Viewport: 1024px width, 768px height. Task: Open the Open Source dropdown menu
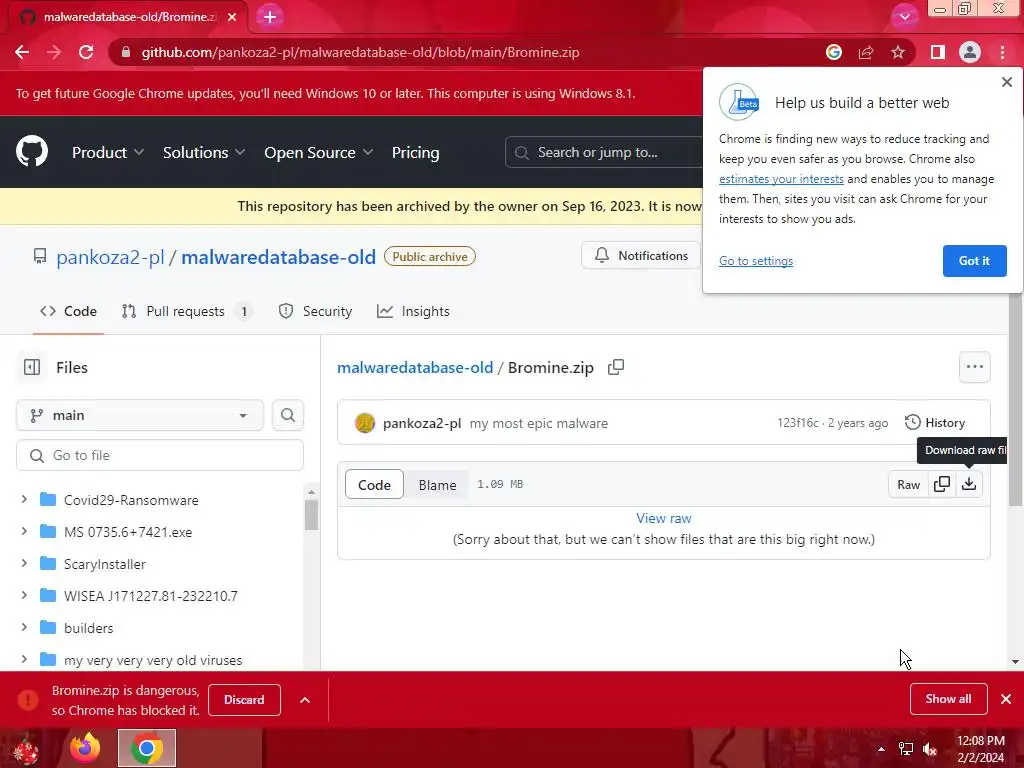319,152
